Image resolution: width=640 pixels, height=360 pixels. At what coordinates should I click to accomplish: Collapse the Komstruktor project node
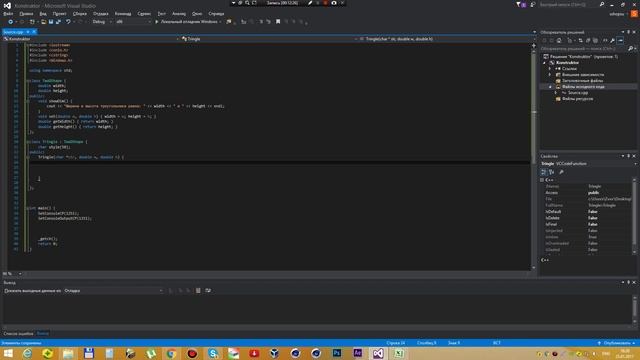544,63
